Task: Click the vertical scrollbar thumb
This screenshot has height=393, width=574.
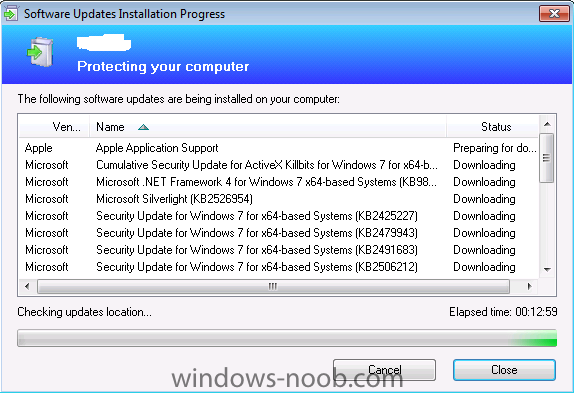Action: tap(547, 158)
